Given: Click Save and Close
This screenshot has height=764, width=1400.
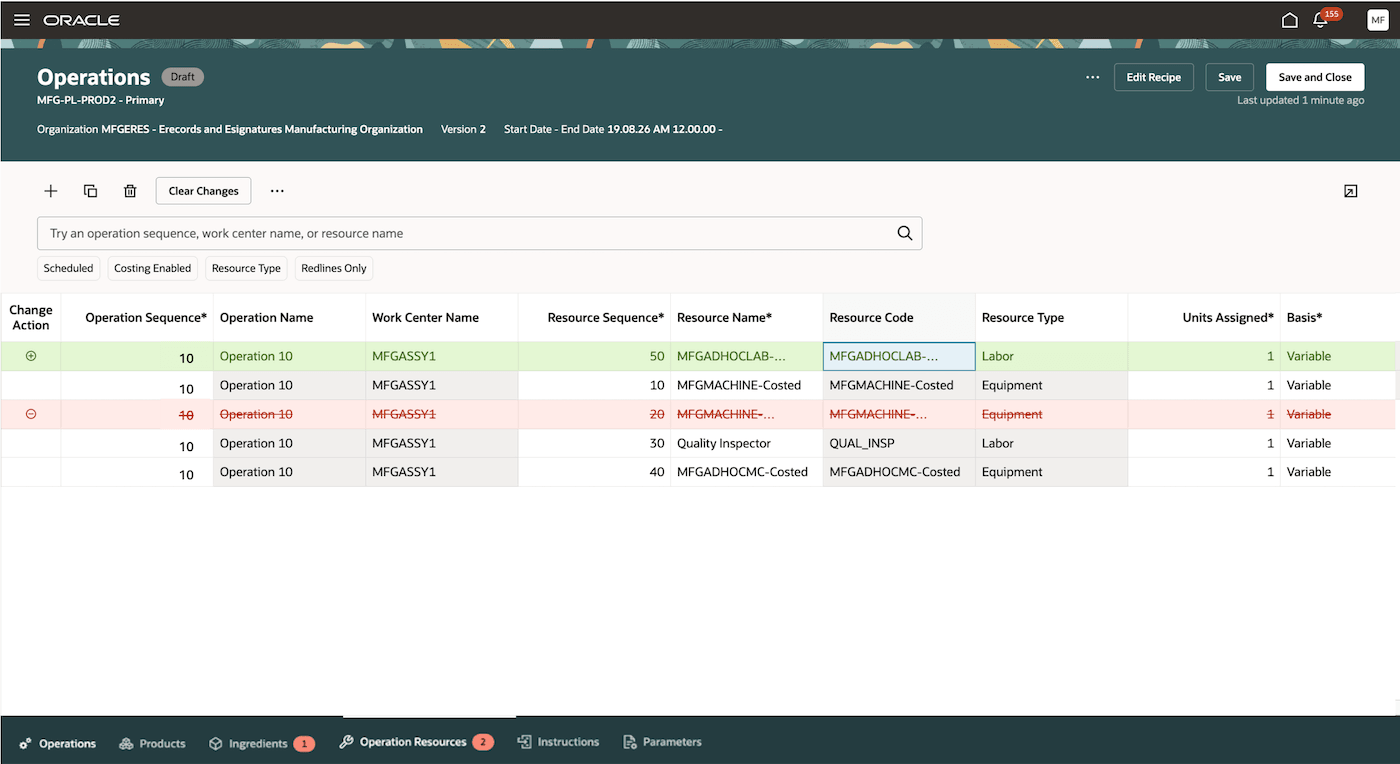Looking at the screenshot, I should click(x=1315, y=77).
